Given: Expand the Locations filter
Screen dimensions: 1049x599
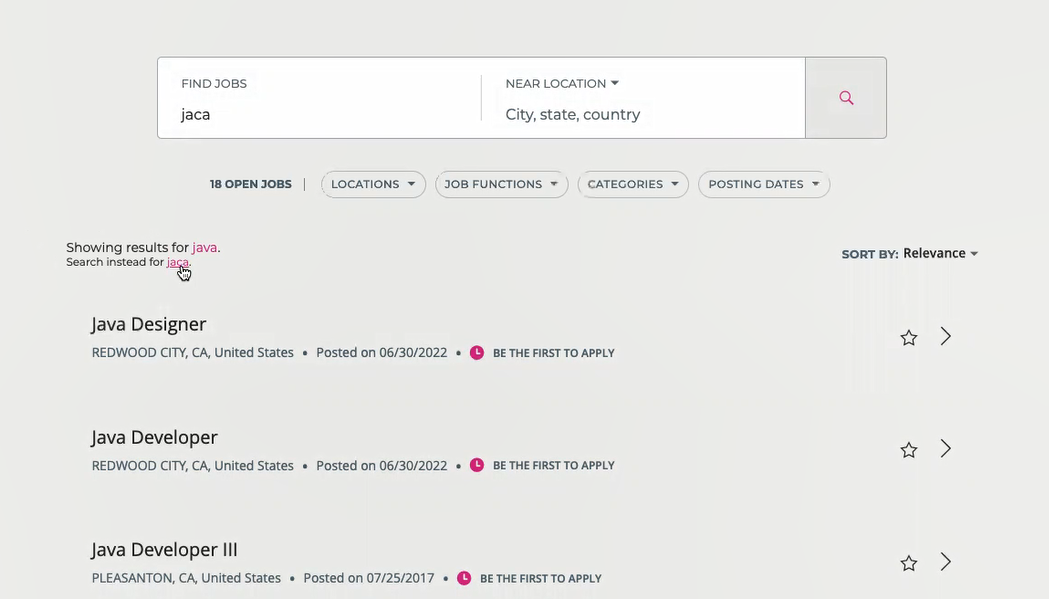Looking at the screenshot, I should pyautogui.click(x=373, y=185).
